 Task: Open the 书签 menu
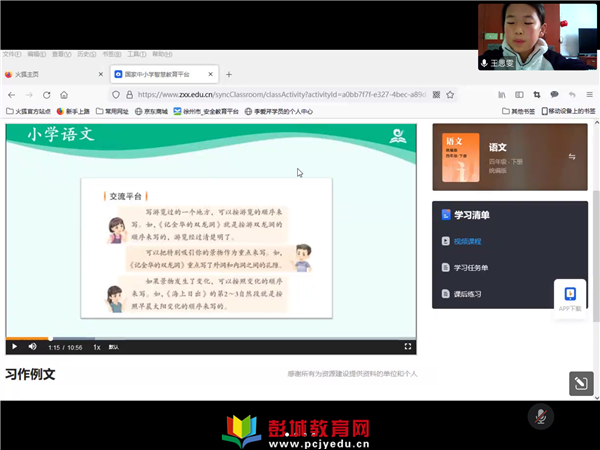coord(112,54)
